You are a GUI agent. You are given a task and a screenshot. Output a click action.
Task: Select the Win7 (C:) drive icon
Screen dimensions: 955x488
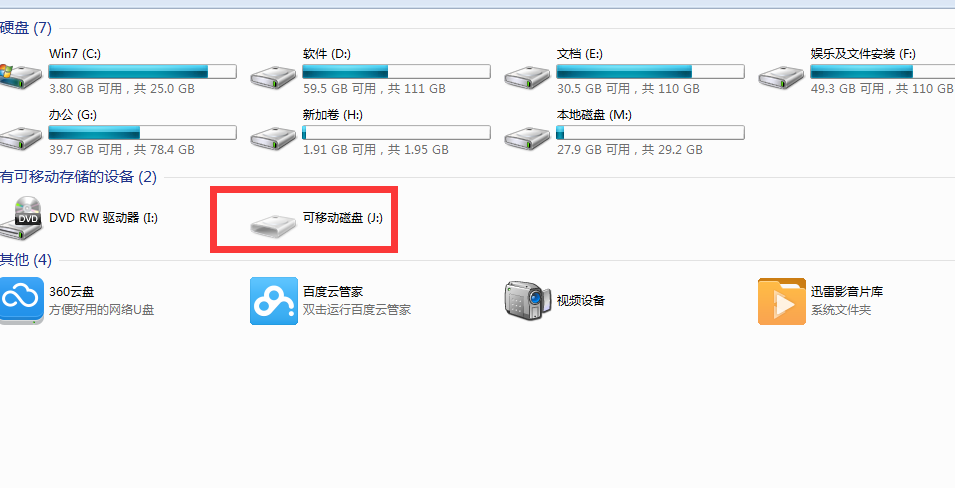[x=20, y=75]
